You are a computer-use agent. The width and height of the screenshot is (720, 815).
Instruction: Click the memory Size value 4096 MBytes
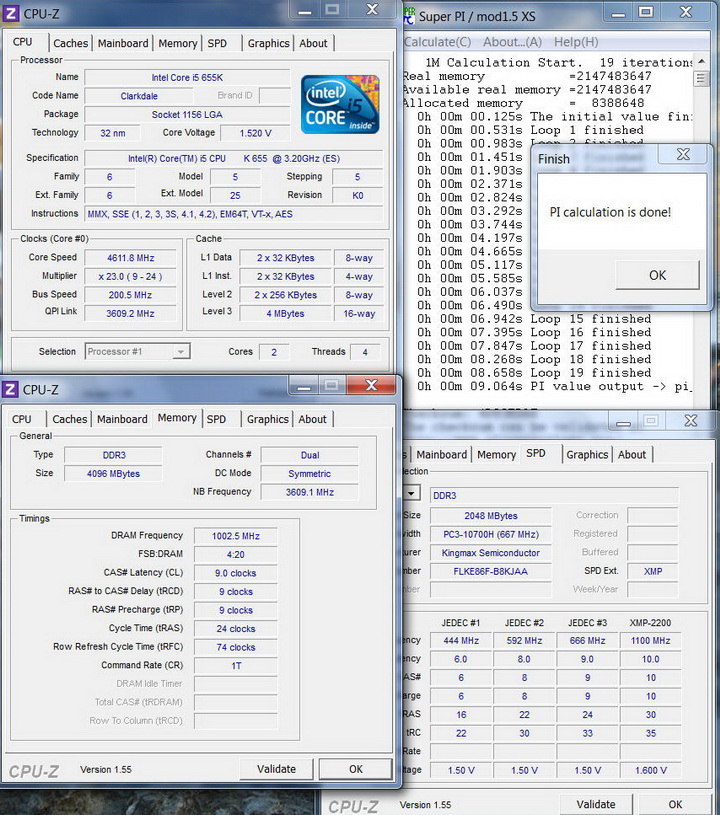[x=113, y=474]
